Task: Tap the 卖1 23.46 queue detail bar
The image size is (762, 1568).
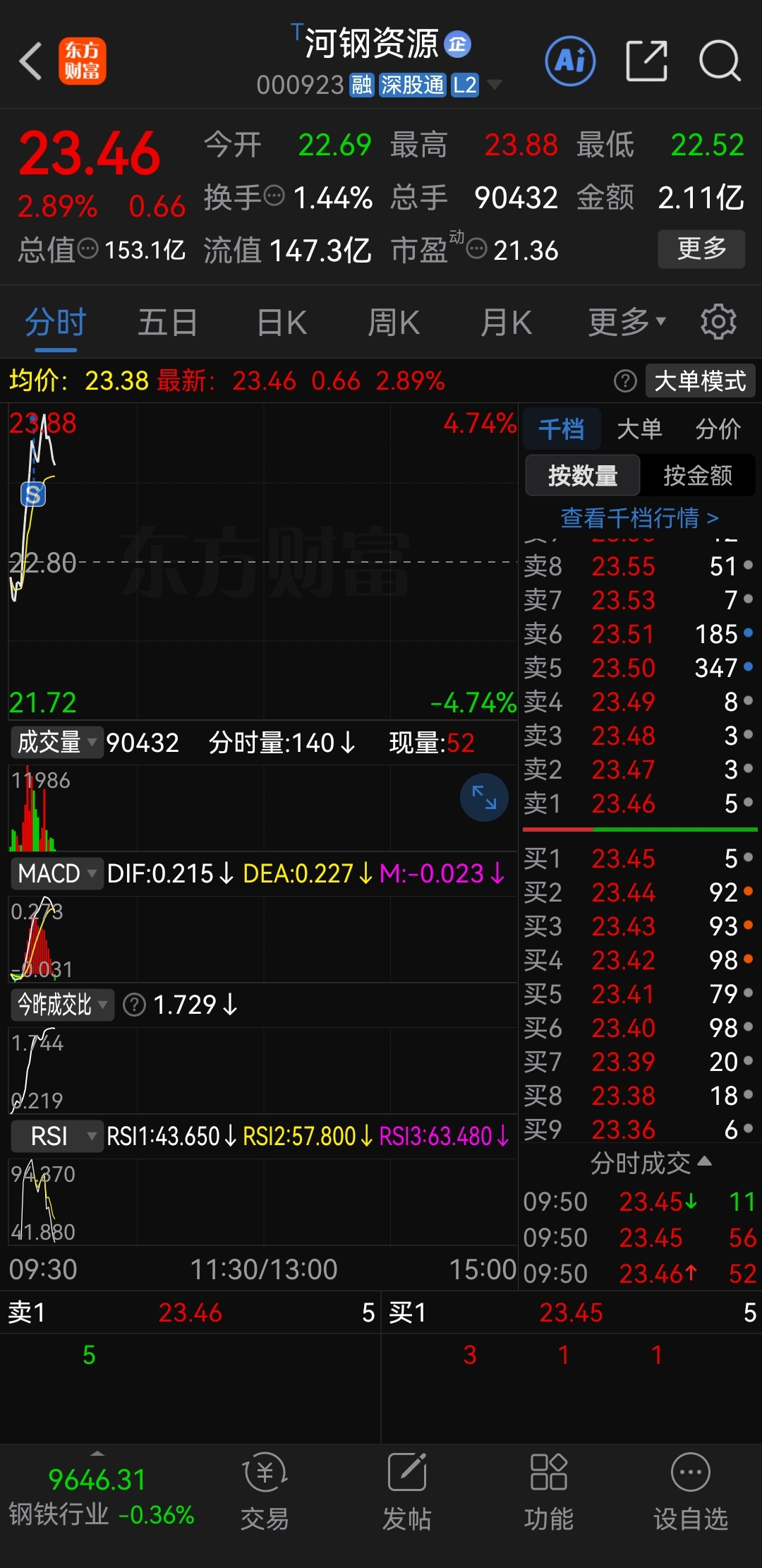Action: (x=190, y=1313)
